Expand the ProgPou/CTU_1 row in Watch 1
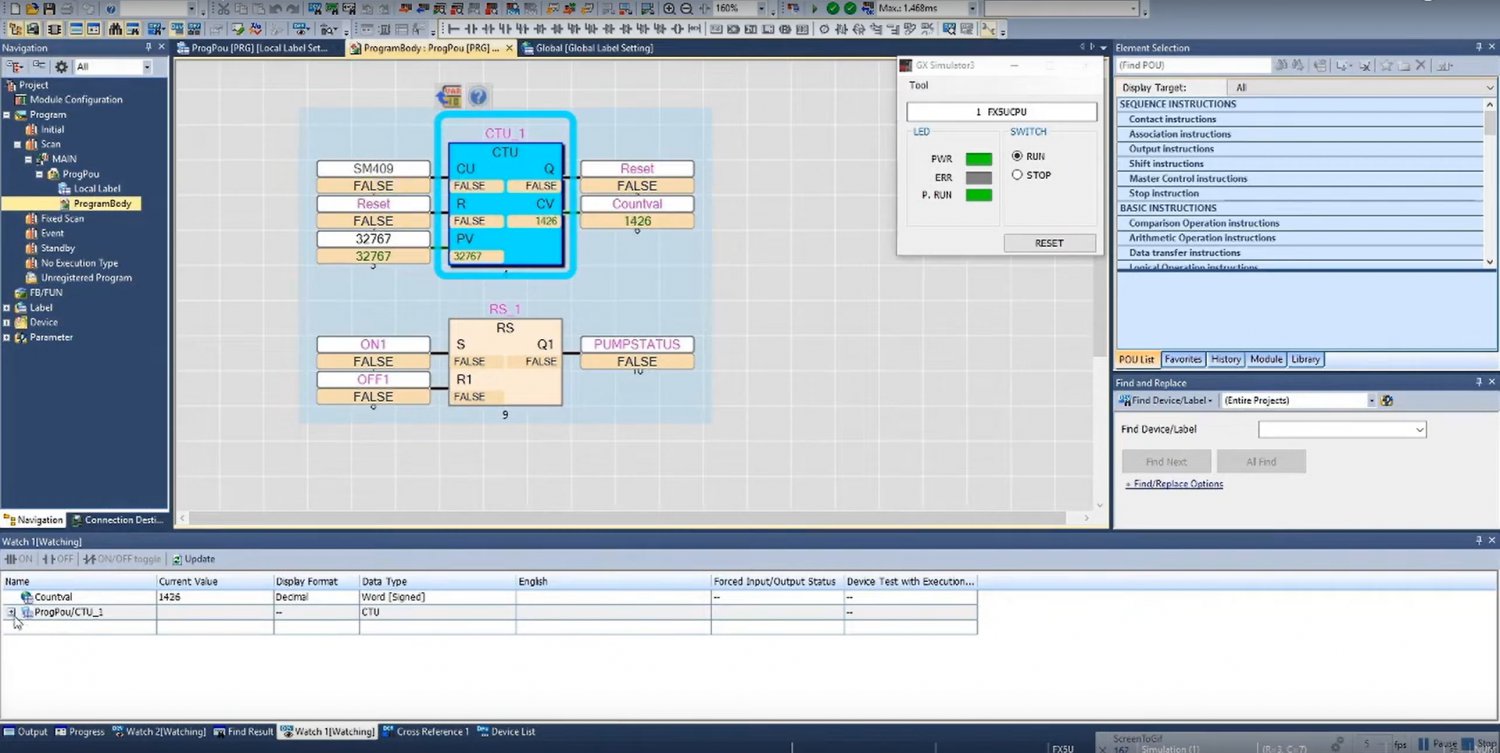This screenshot has height=753, width=1500. tap(10, 612)
